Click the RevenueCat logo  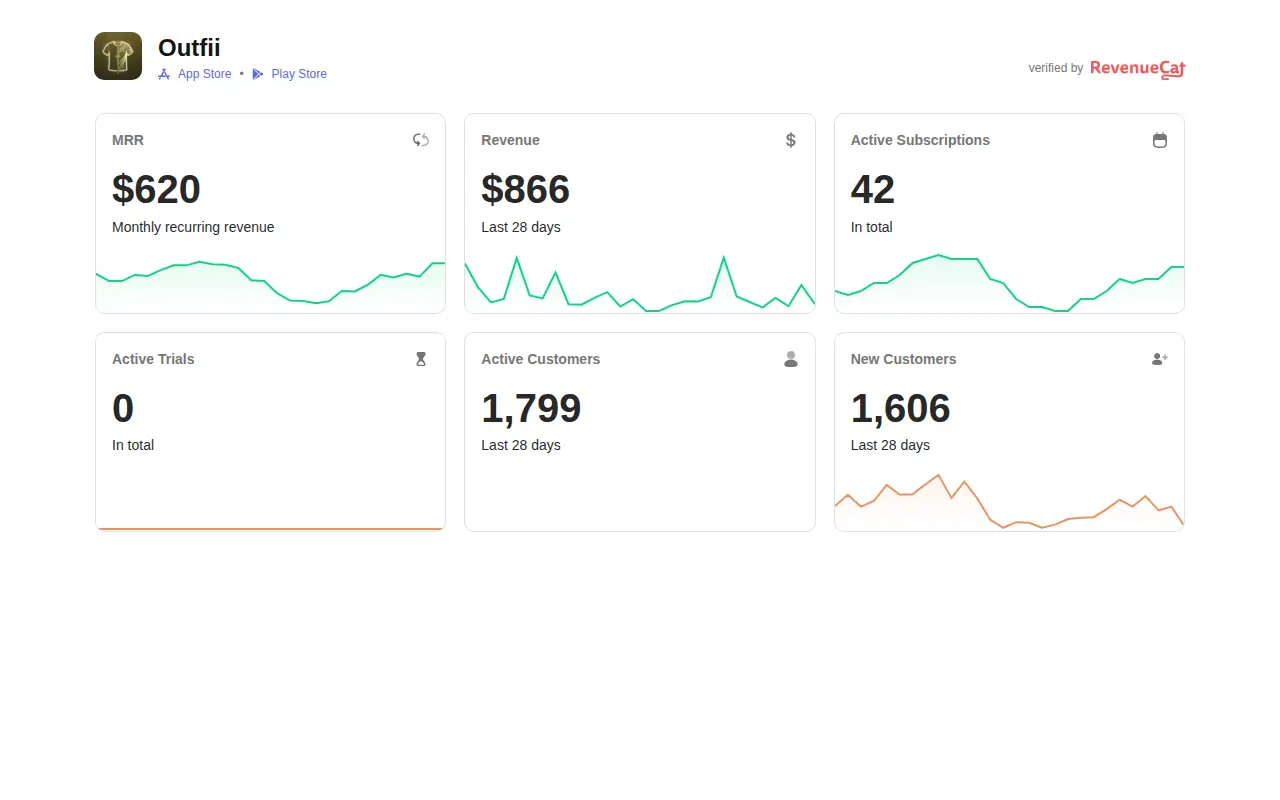tap(1138, 68)
